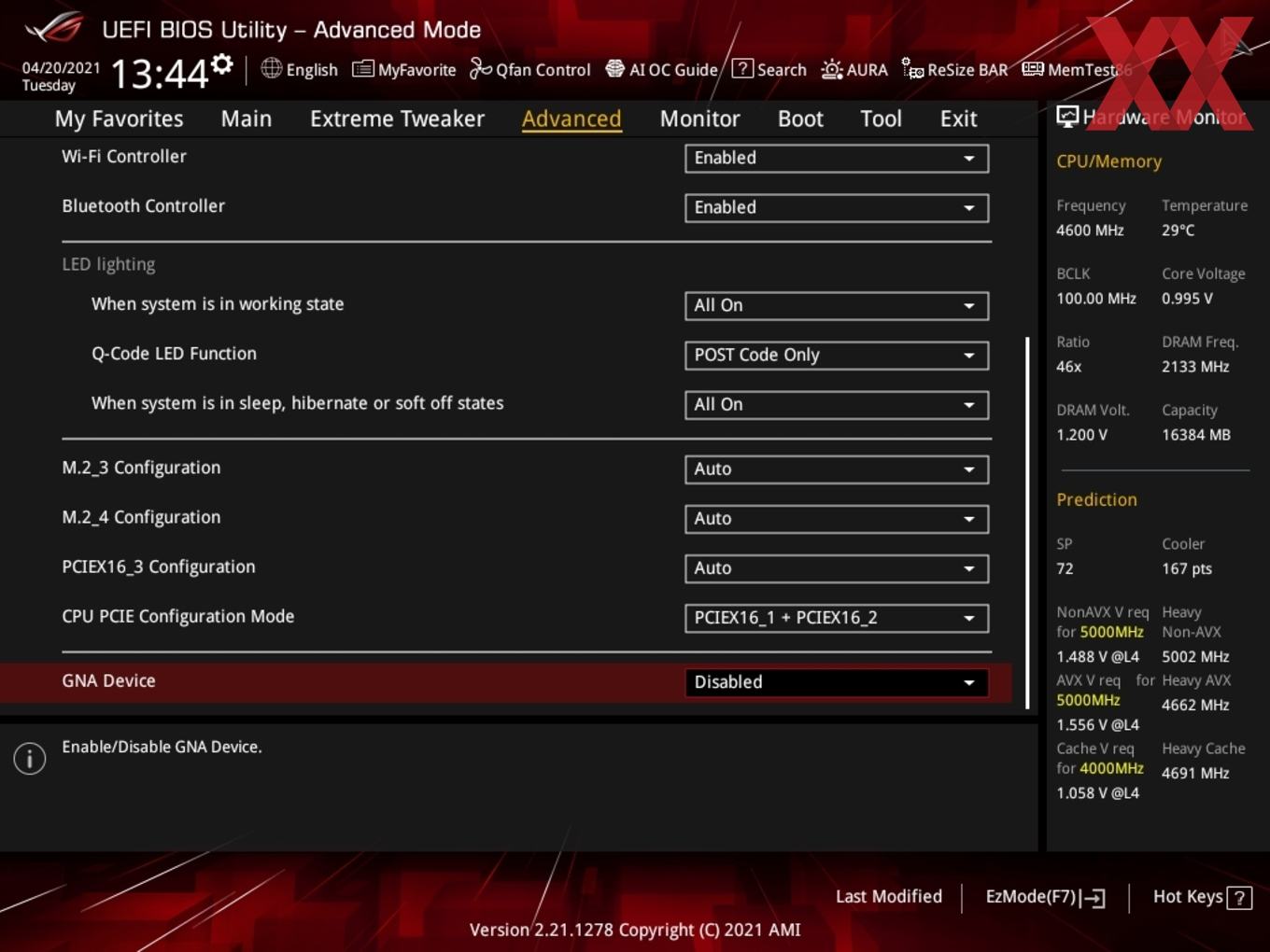
Task: Select Wi-Fi Controller label
Action: tap(124, 156)
